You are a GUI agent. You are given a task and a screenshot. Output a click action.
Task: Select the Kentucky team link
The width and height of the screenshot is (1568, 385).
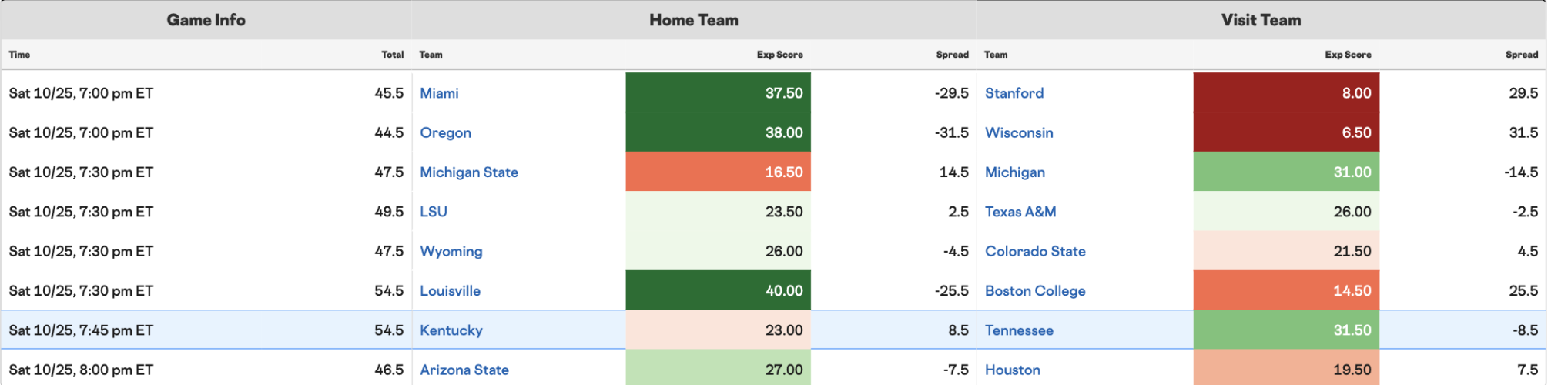[451, 330]
